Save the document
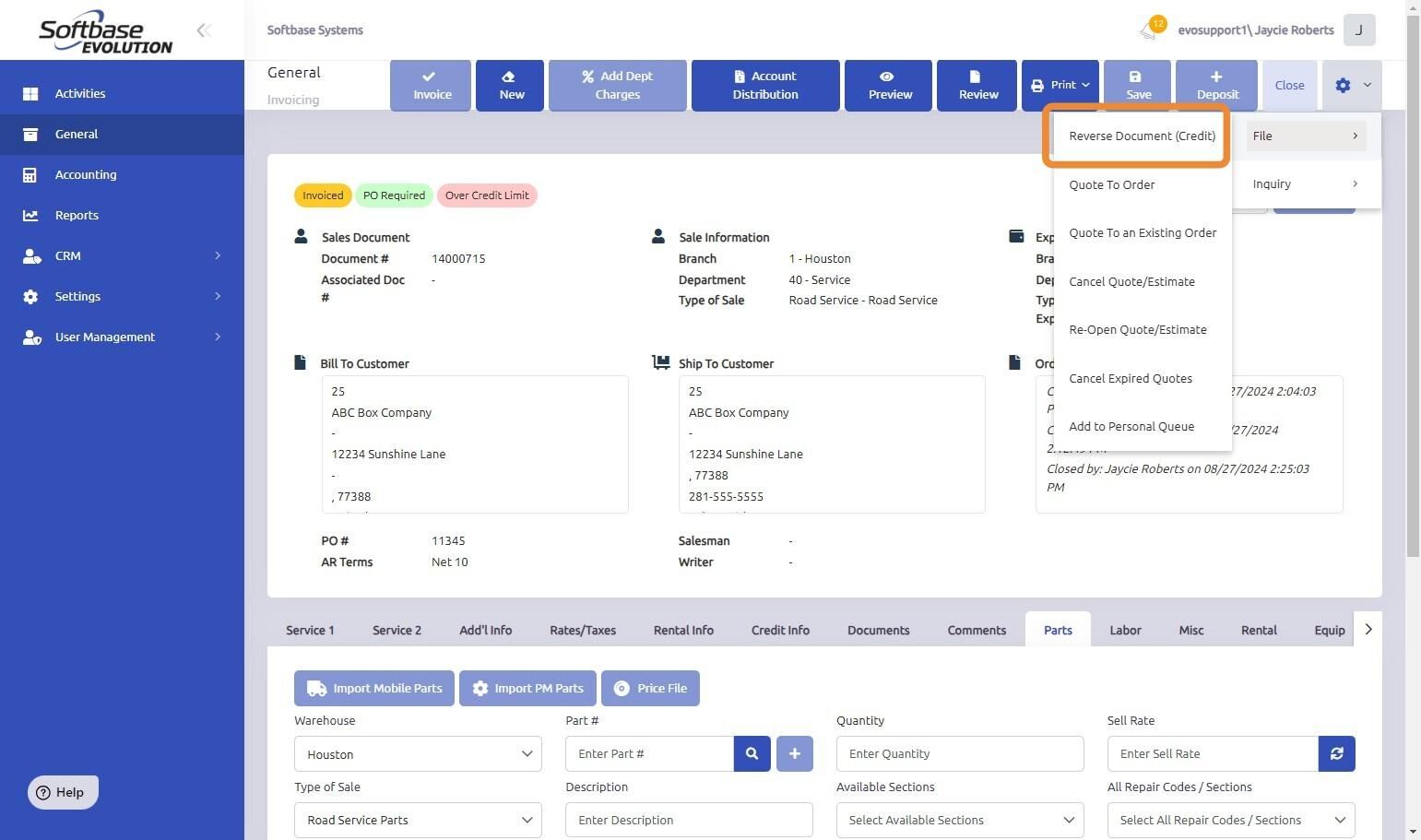This screenshot has height=840, width=1421. (1138, 85)
